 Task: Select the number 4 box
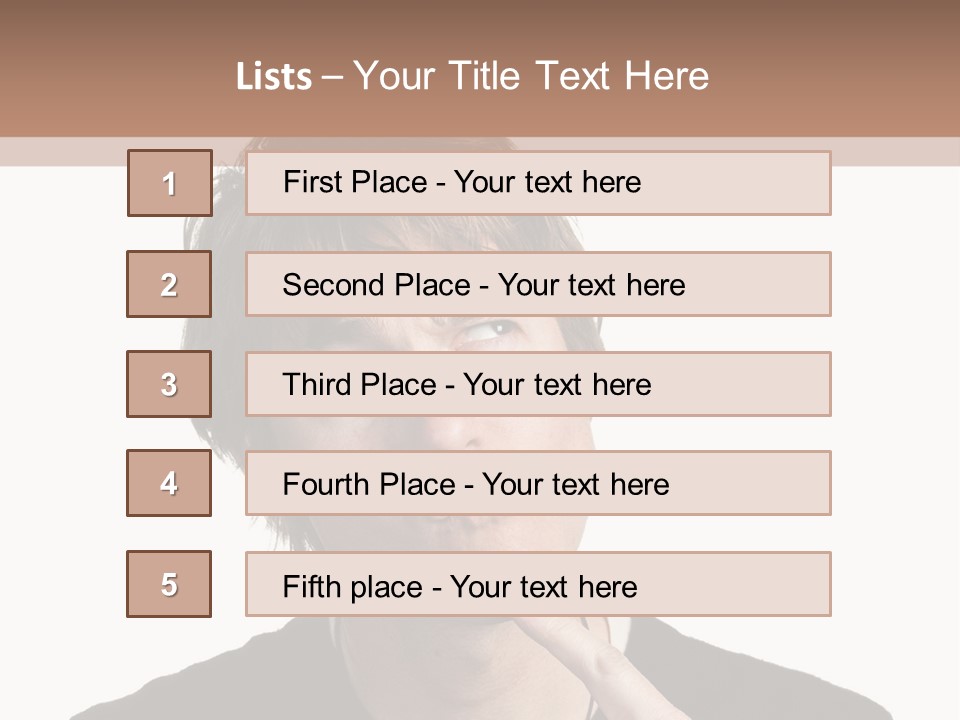[x=169, y=483]
